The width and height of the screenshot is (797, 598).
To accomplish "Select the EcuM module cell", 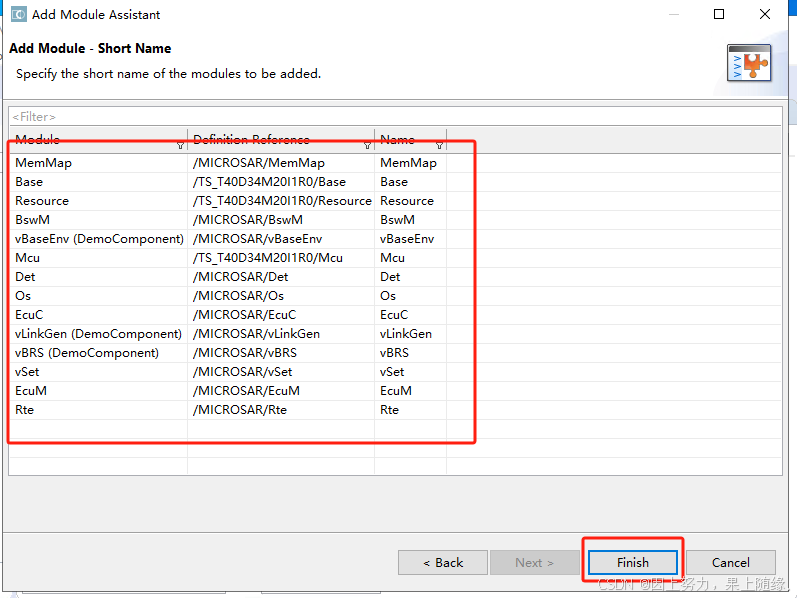I will point(98,391).
